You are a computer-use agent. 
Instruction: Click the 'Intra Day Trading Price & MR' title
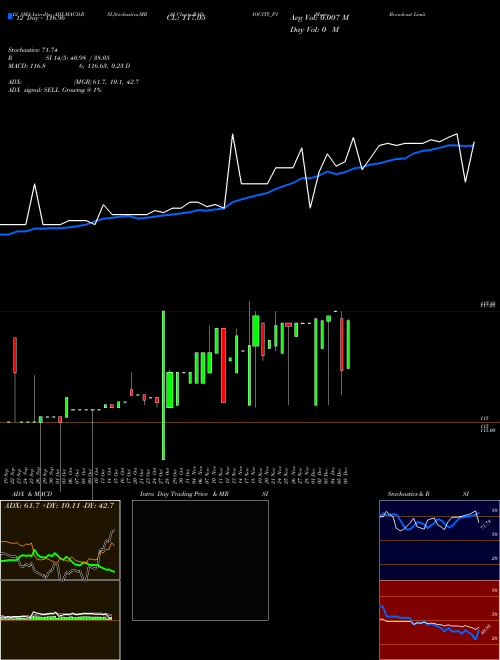(x=184, y=494)
